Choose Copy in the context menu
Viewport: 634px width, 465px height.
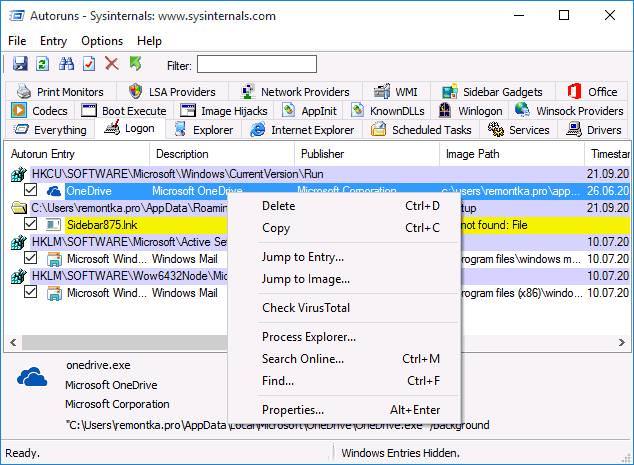344,228
